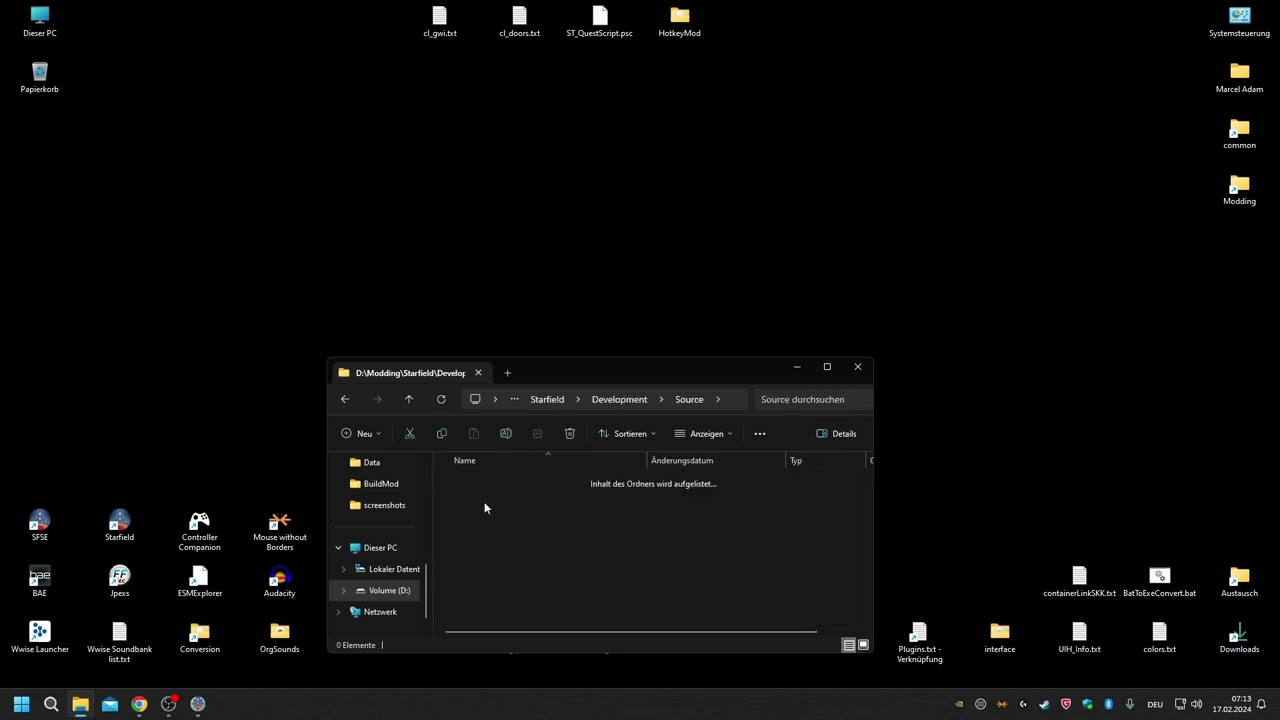Screen dimensions: 1280x720
Task: Select the HotkeyMod desktop folder
Action: click(680, 22)
